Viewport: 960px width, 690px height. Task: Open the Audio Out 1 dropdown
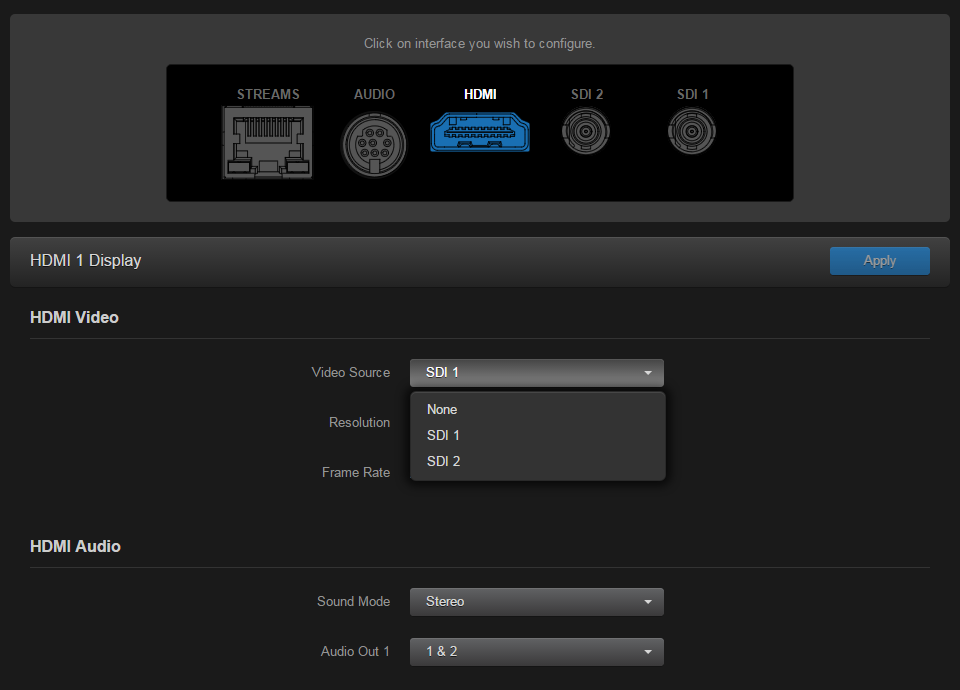pyautogui.click(x=537, y=651)
